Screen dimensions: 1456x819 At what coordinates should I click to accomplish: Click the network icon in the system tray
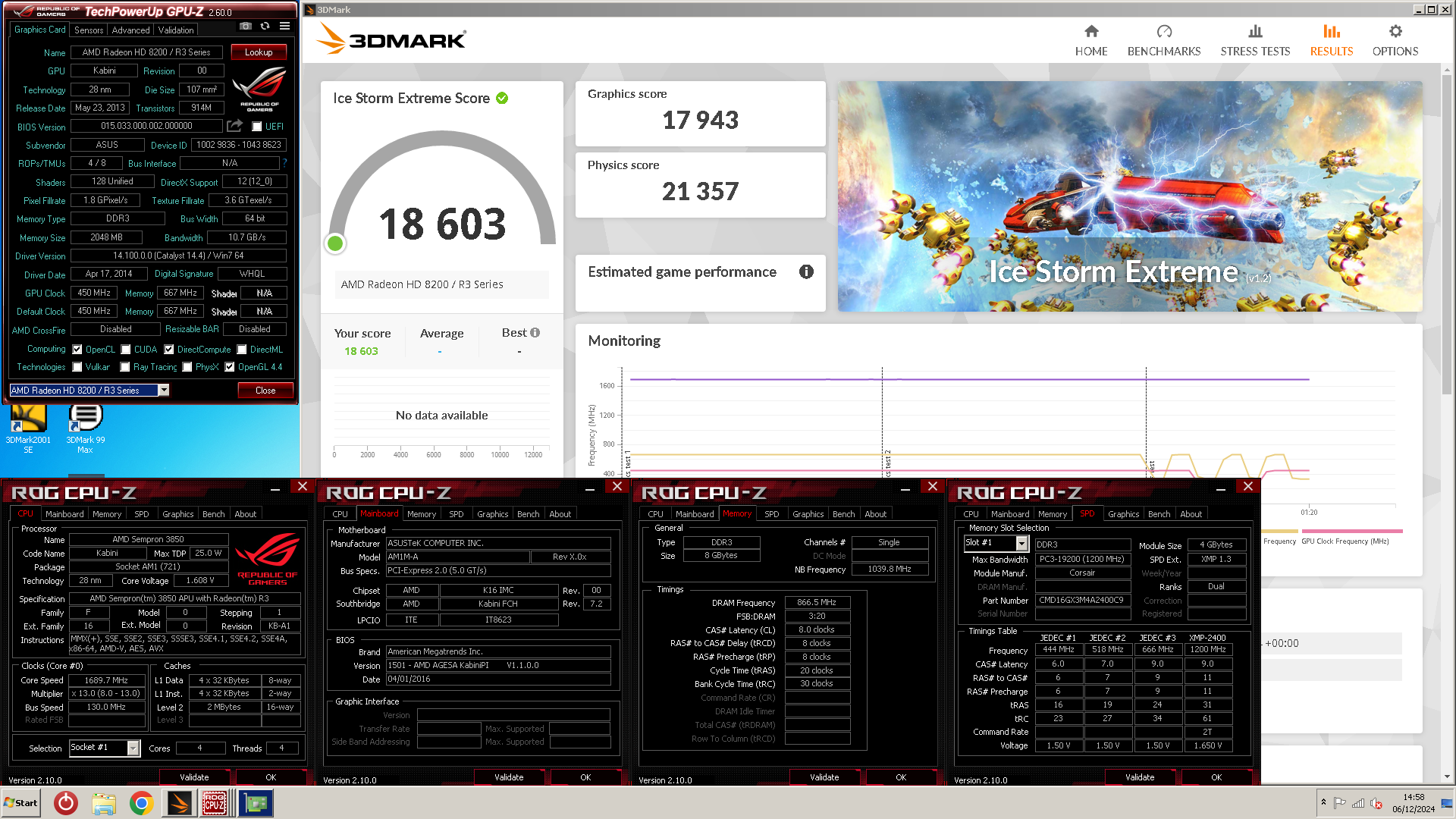1358,803
